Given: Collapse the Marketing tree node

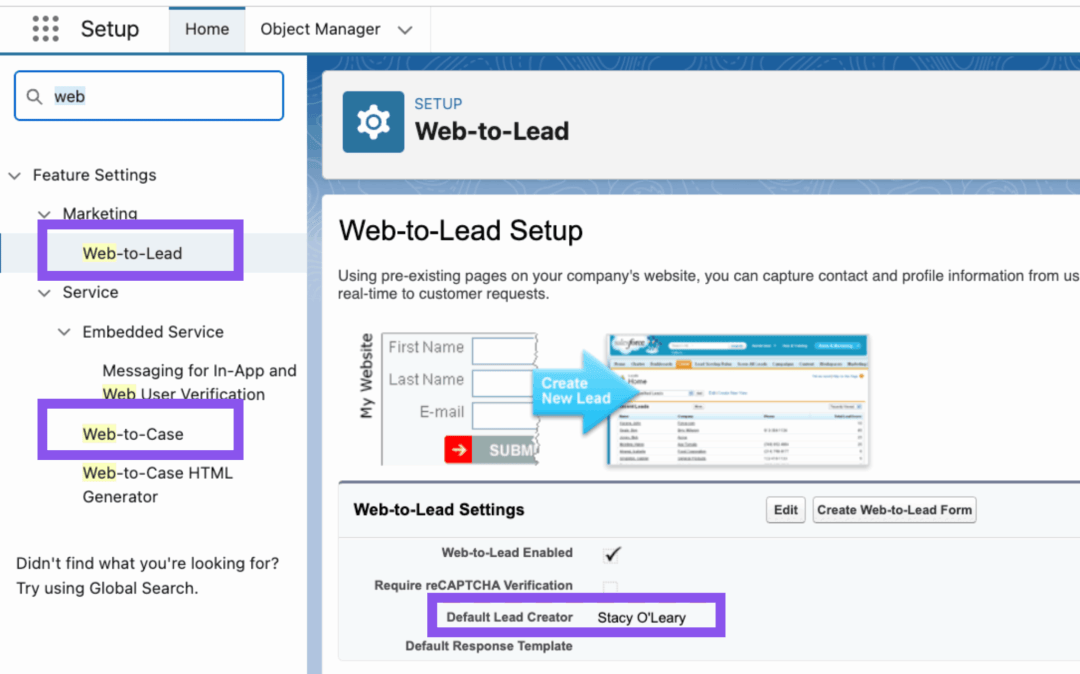Looking at the screenshot, I should tap(44, 214).
